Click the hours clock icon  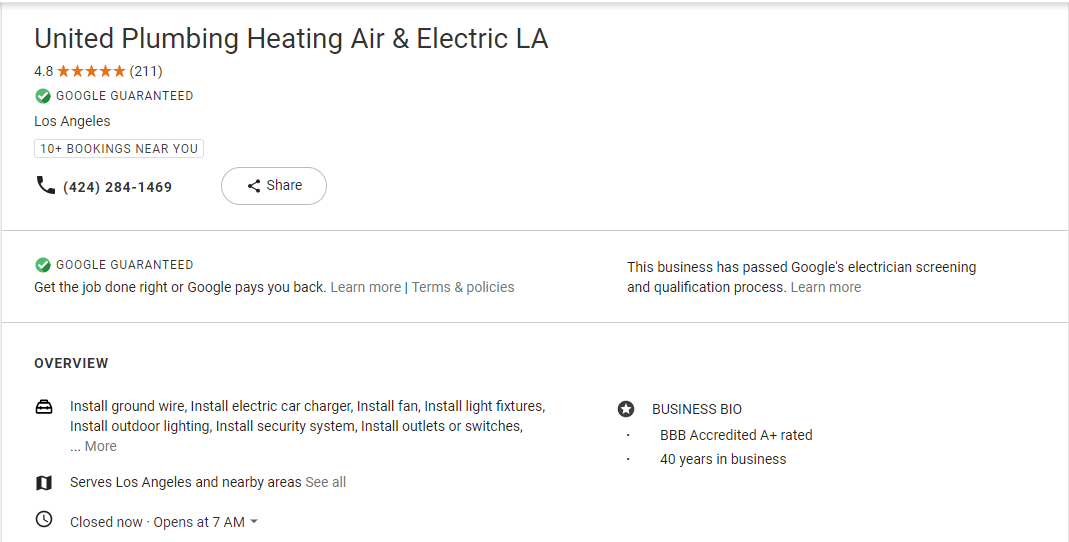[44, 520]
